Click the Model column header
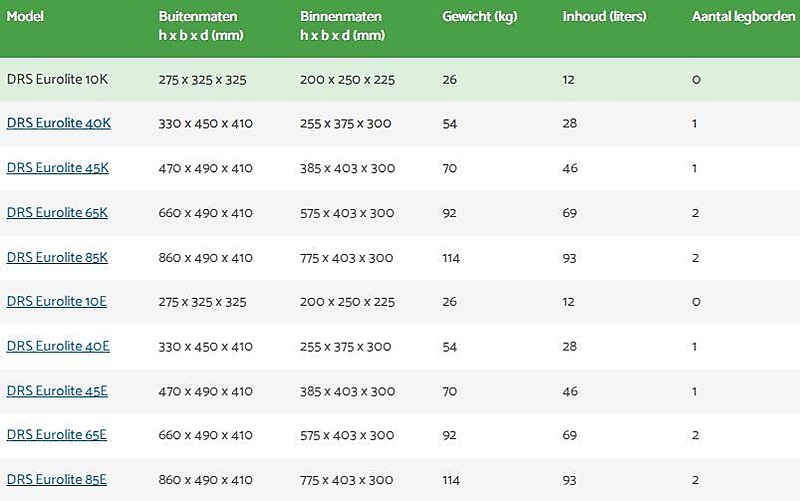 click(x=25, y=17)
